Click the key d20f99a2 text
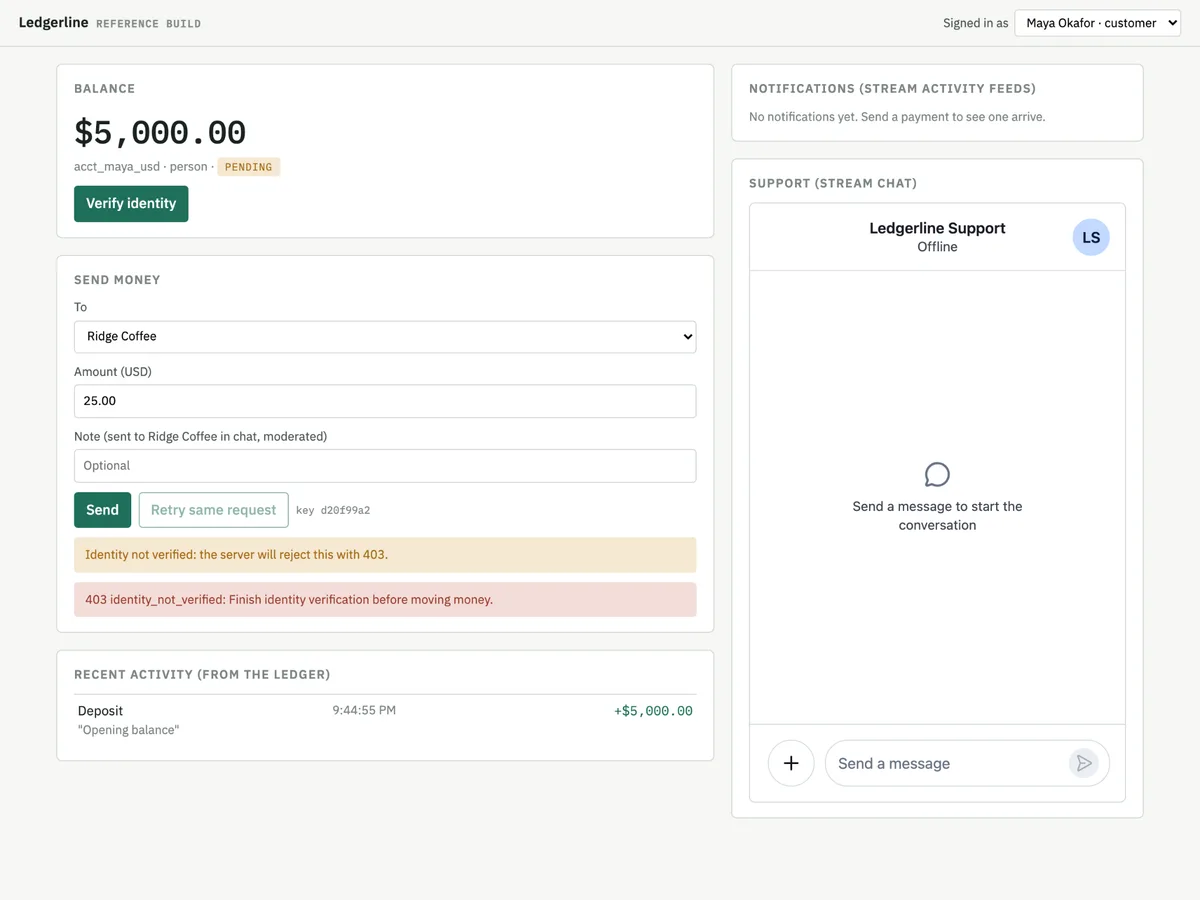Image resolution: width=1200 pixels, height=900 pixels. coord(333,510)
